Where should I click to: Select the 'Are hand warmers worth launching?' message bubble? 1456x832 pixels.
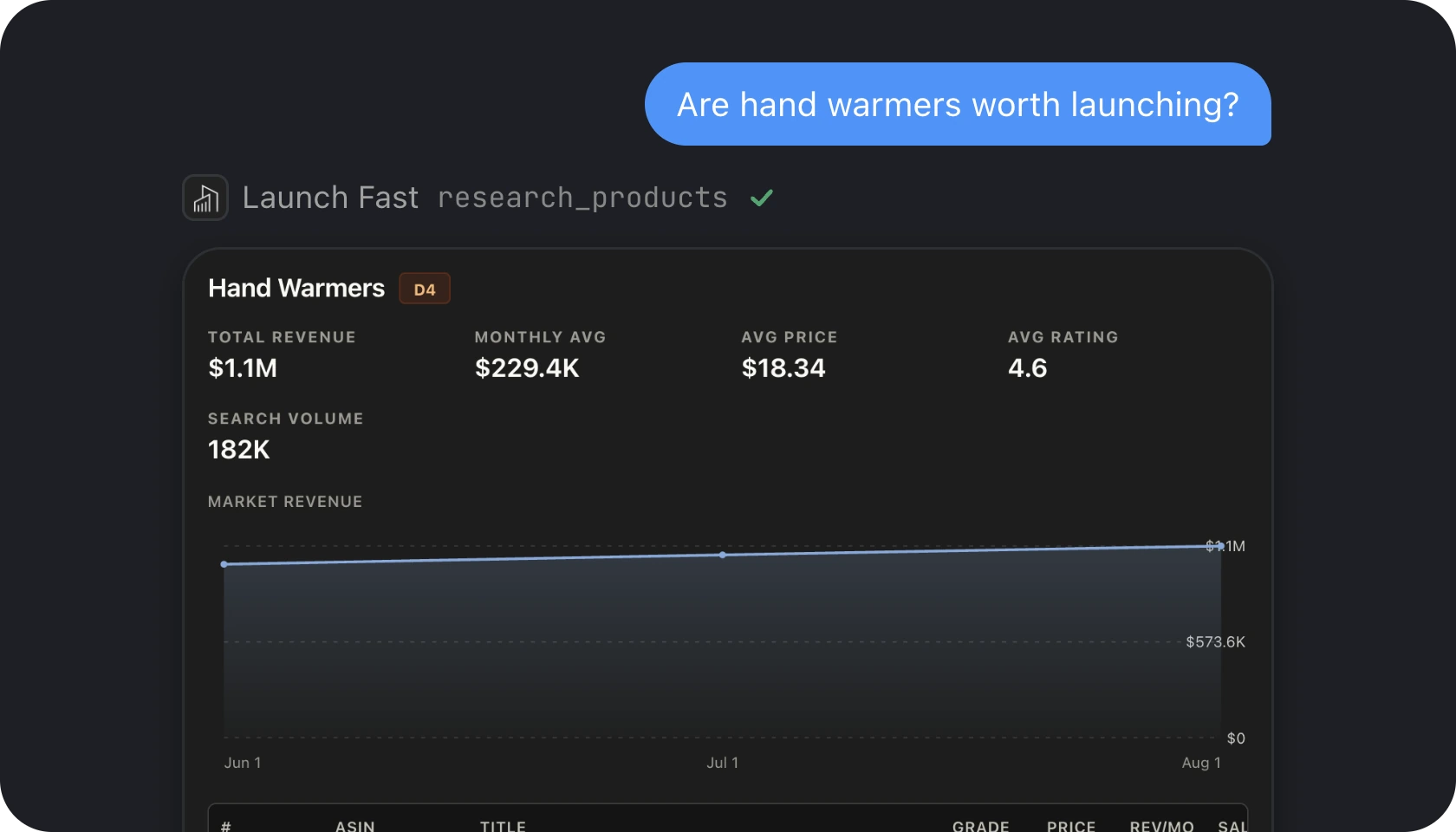coord(958,104)
